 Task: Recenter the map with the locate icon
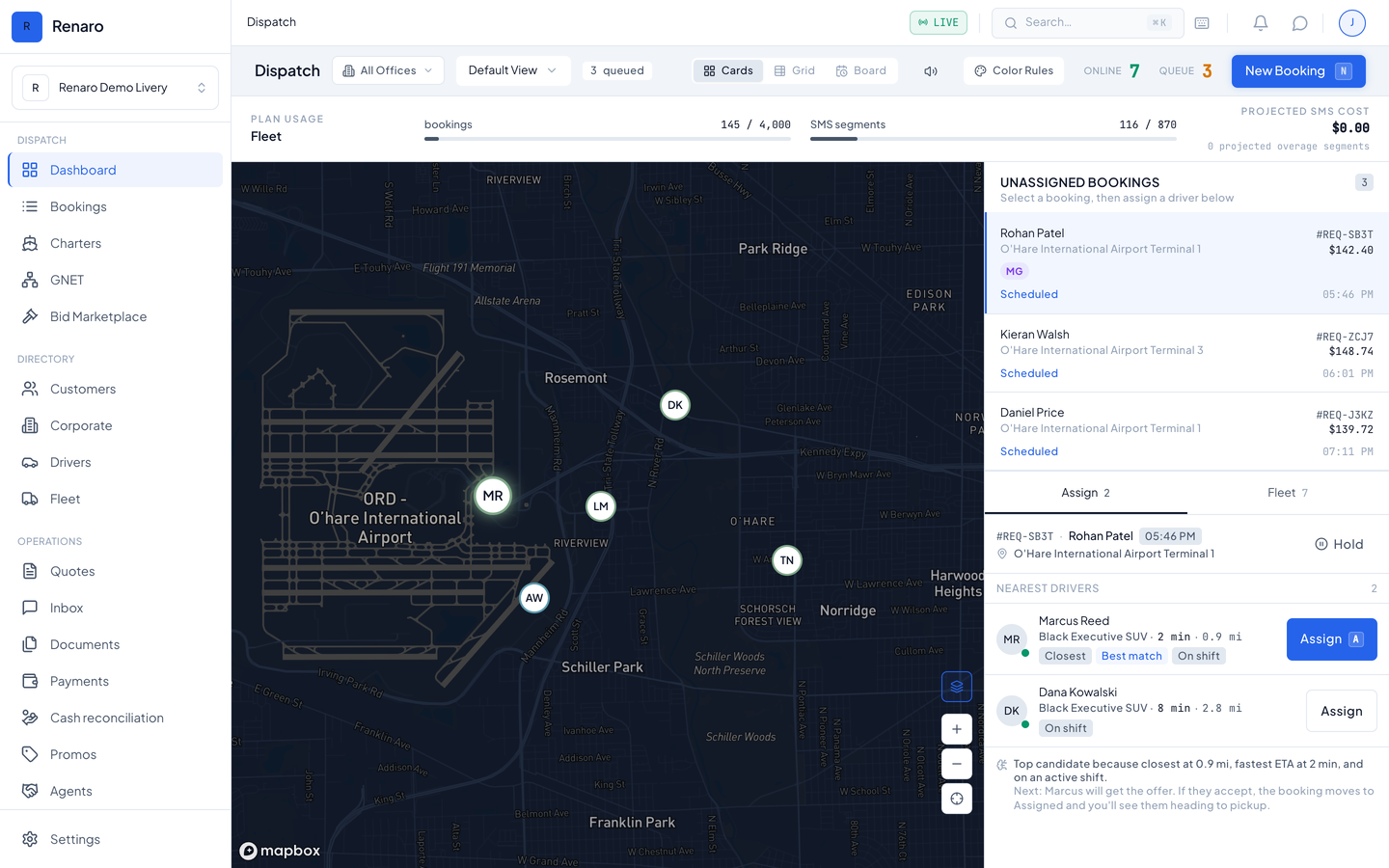pos(957,799)
